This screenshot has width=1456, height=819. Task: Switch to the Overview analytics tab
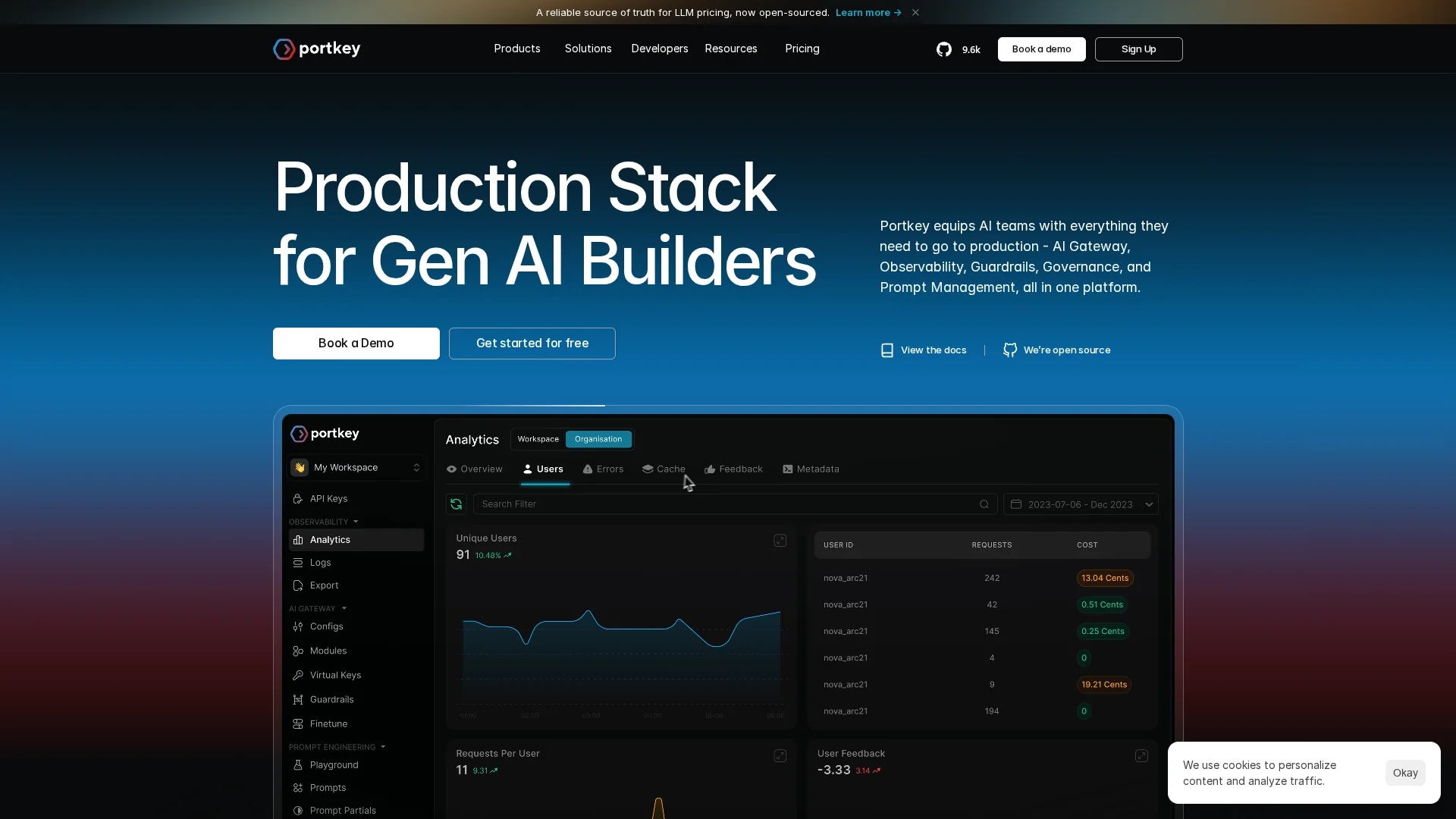click(x=474, y=469)
